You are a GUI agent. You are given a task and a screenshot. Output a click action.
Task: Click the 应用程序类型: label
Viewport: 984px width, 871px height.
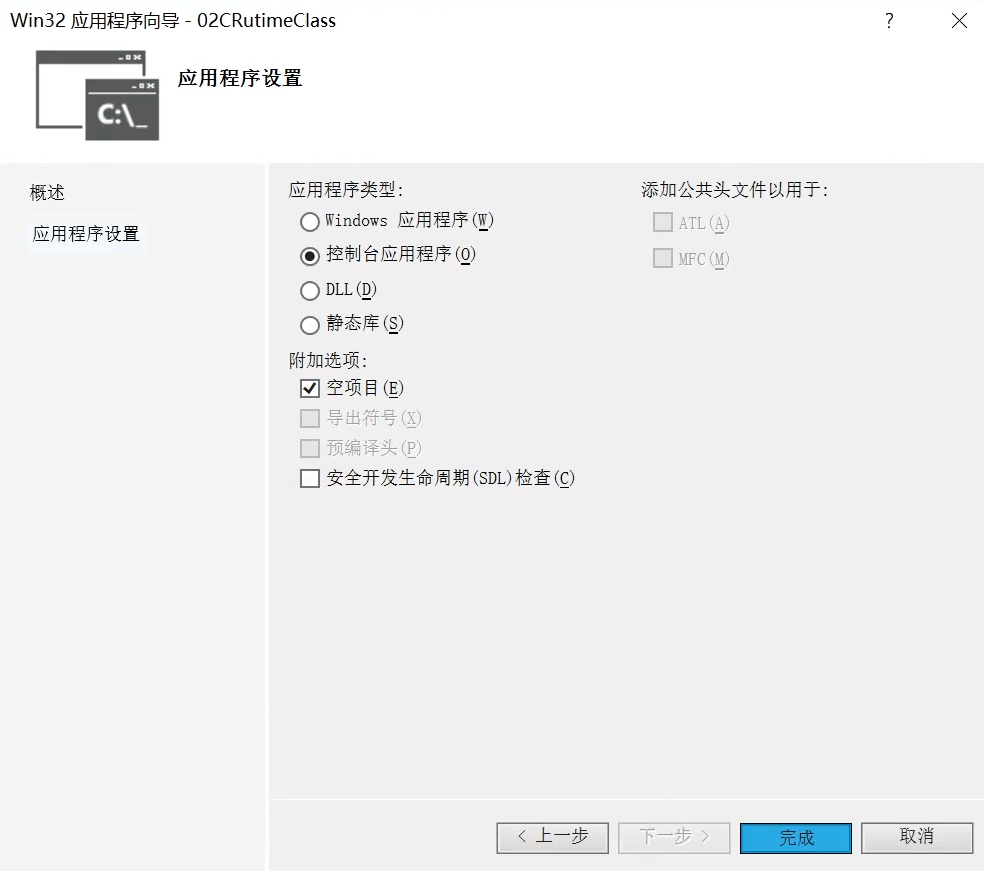click(x=346, y=190)
